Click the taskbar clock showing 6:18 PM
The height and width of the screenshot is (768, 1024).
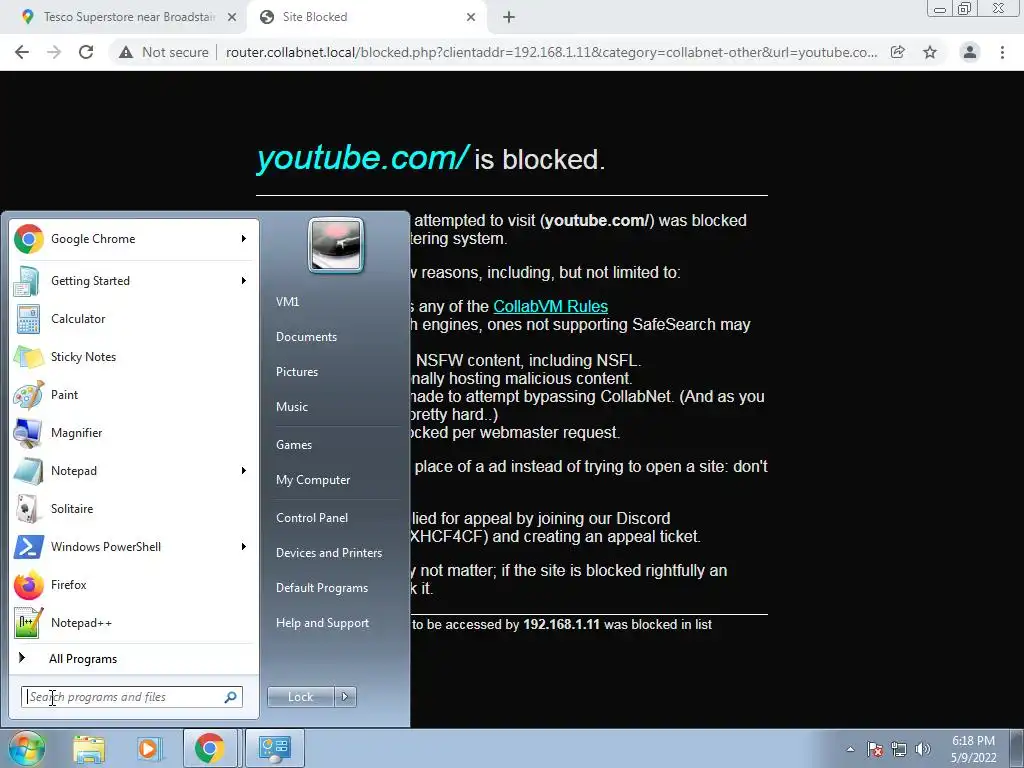(x=973, y=749)
